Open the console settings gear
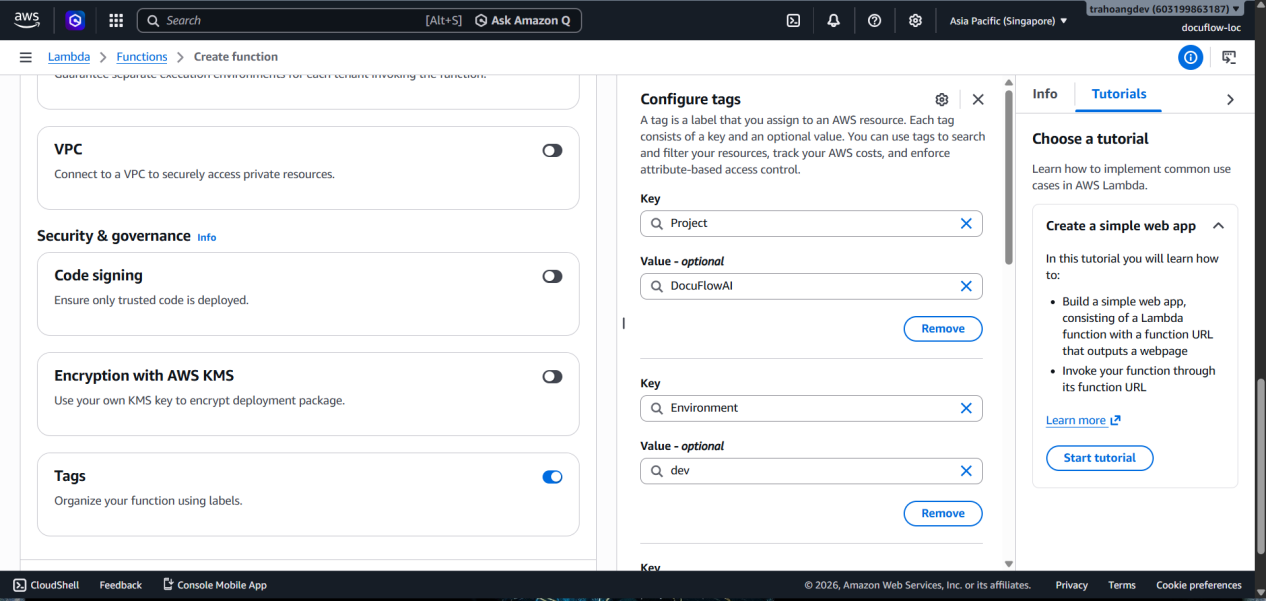The height and width of the screenshot is (601, 1266). (915, 20)
